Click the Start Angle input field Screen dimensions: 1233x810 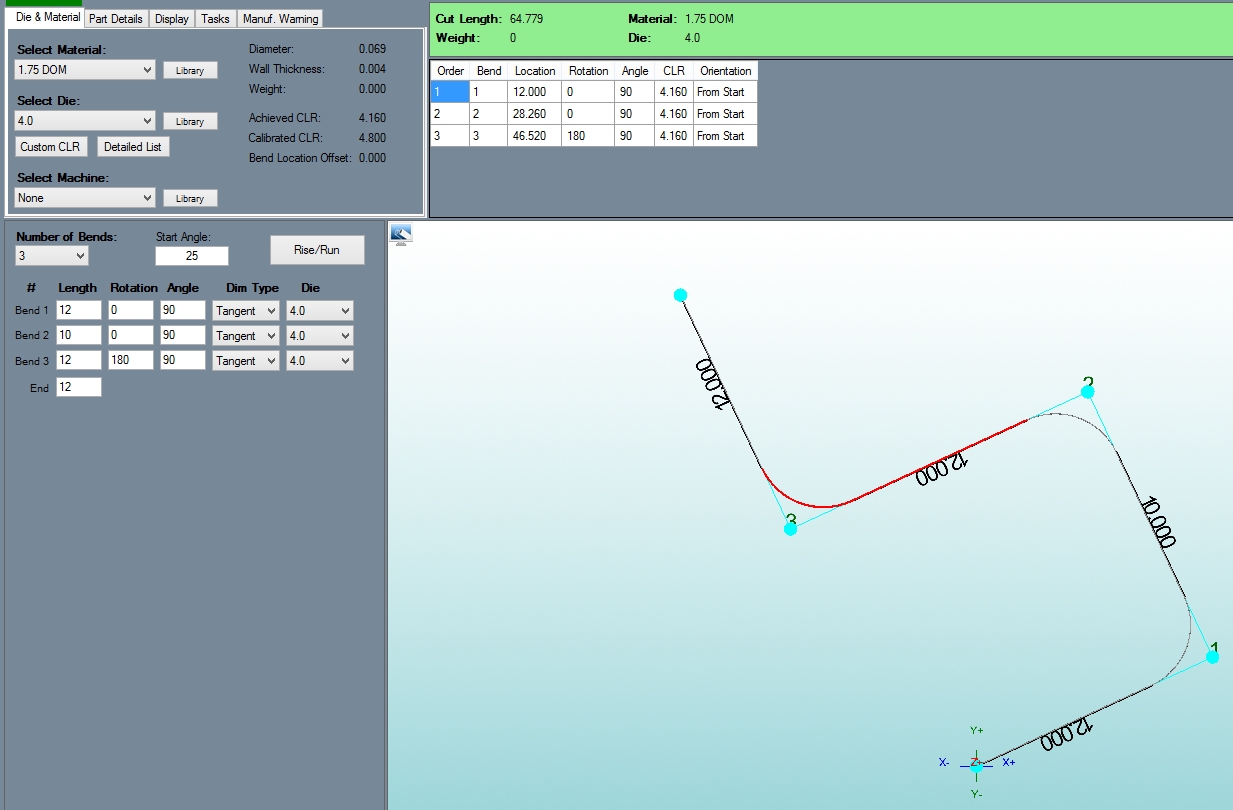coord(191,256)
